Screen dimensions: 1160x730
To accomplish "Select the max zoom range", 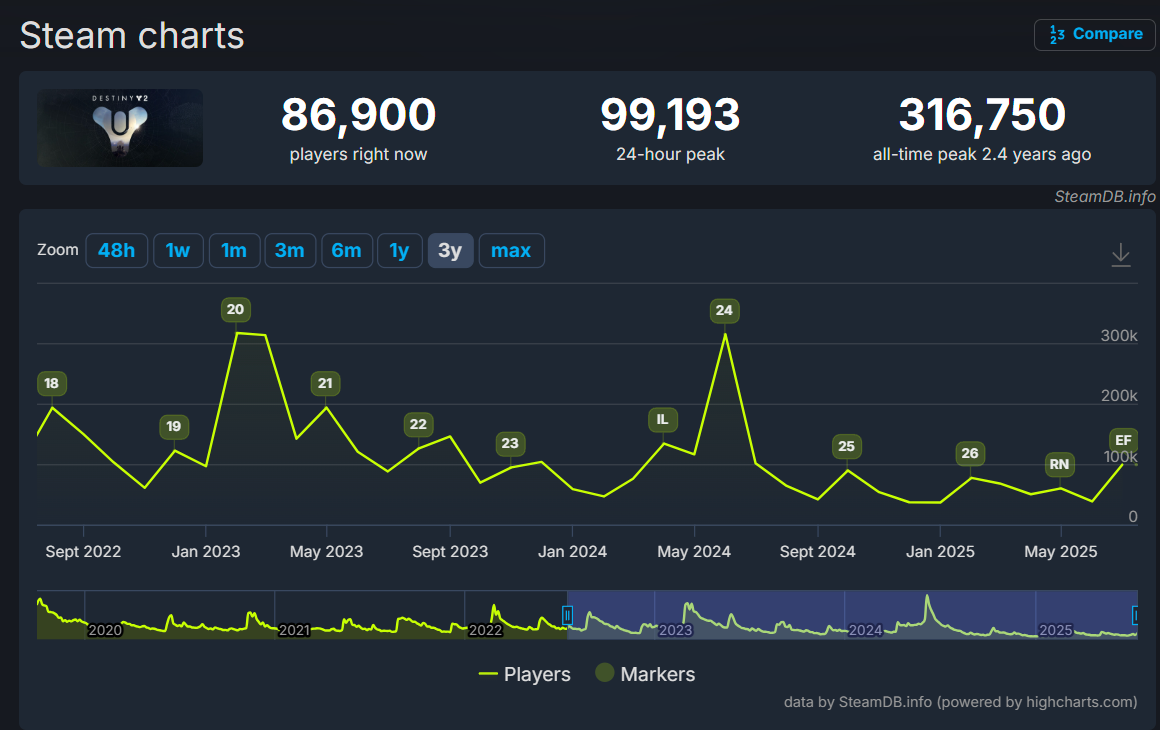I will tap(511, 251).
